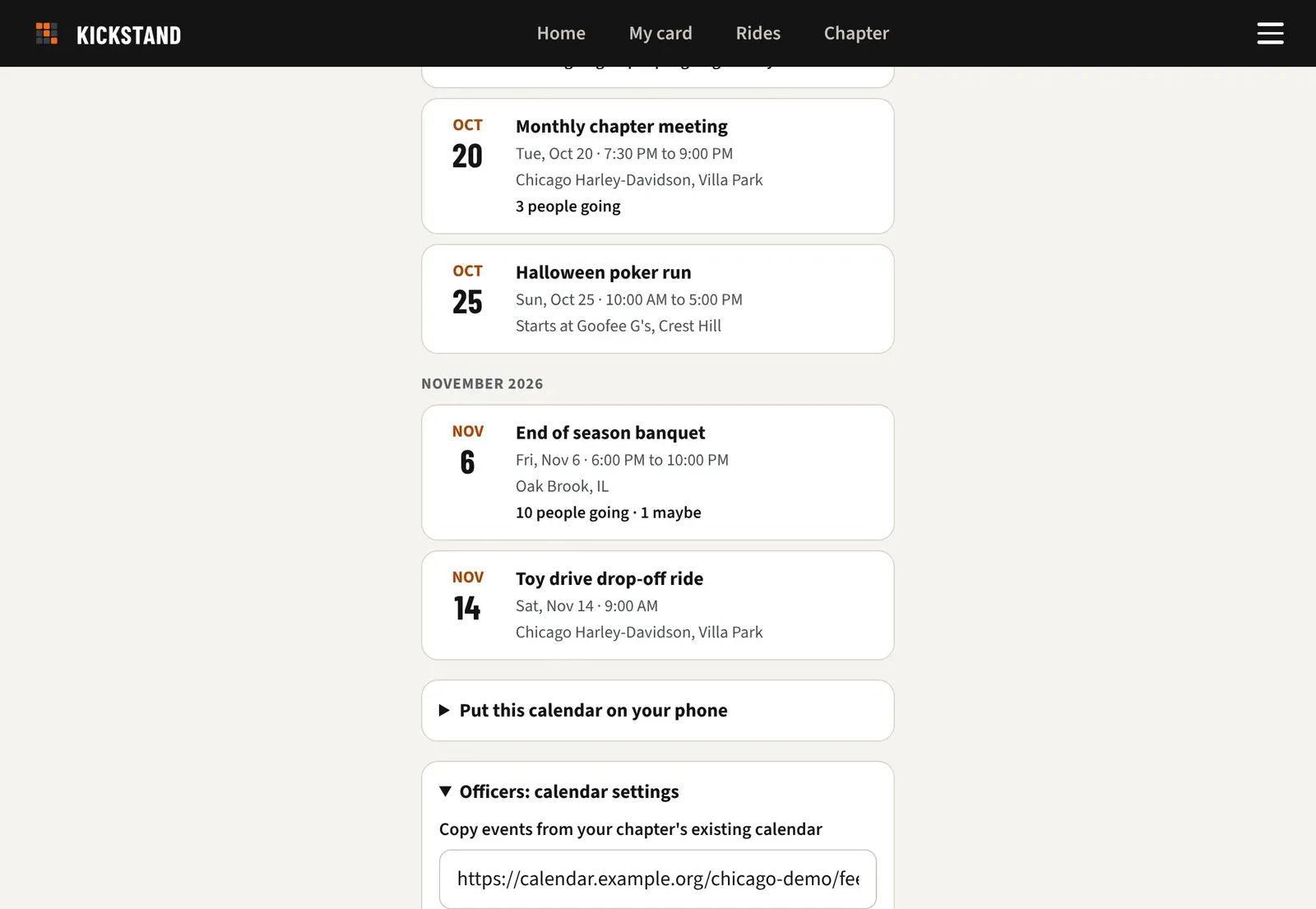Click 'Sat, Nov 14 · 9:00 AM' text
This screenshot has height=909, width=1316.
[x=586, y=605]
